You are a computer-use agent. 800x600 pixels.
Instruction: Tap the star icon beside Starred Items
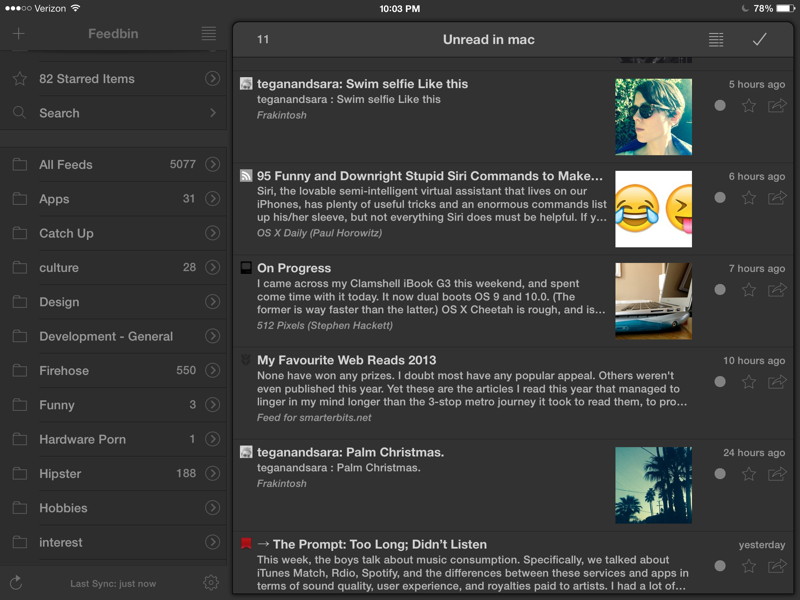(x=19, y=79)
